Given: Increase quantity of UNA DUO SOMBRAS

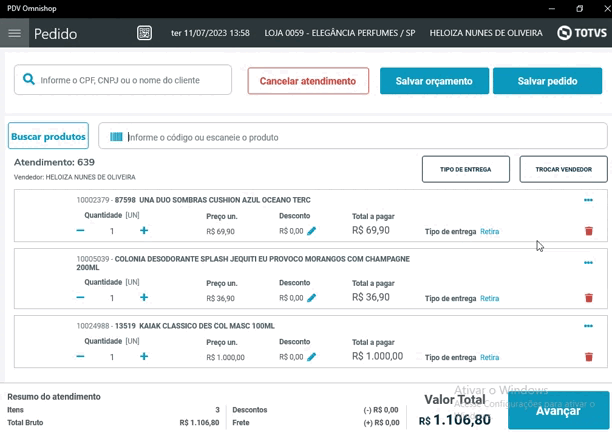Looking at the screenshot, I should coord(144,231).
